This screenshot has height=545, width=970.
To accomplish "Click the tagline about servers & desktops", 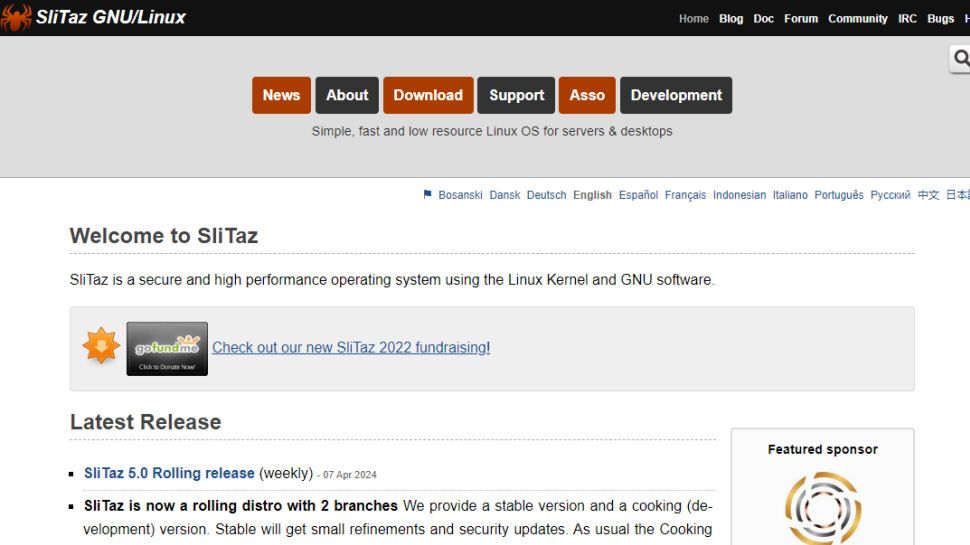I will [x=492, y=131].
